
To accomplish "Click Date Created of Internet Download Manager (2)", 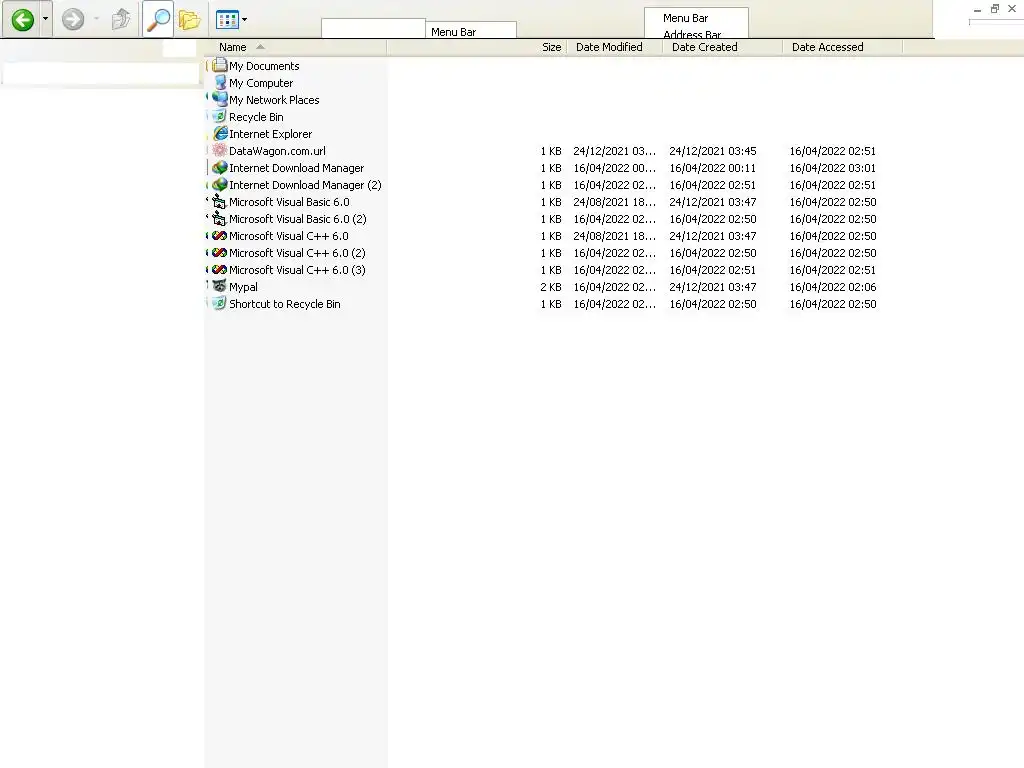I will (x=712, y=185).
